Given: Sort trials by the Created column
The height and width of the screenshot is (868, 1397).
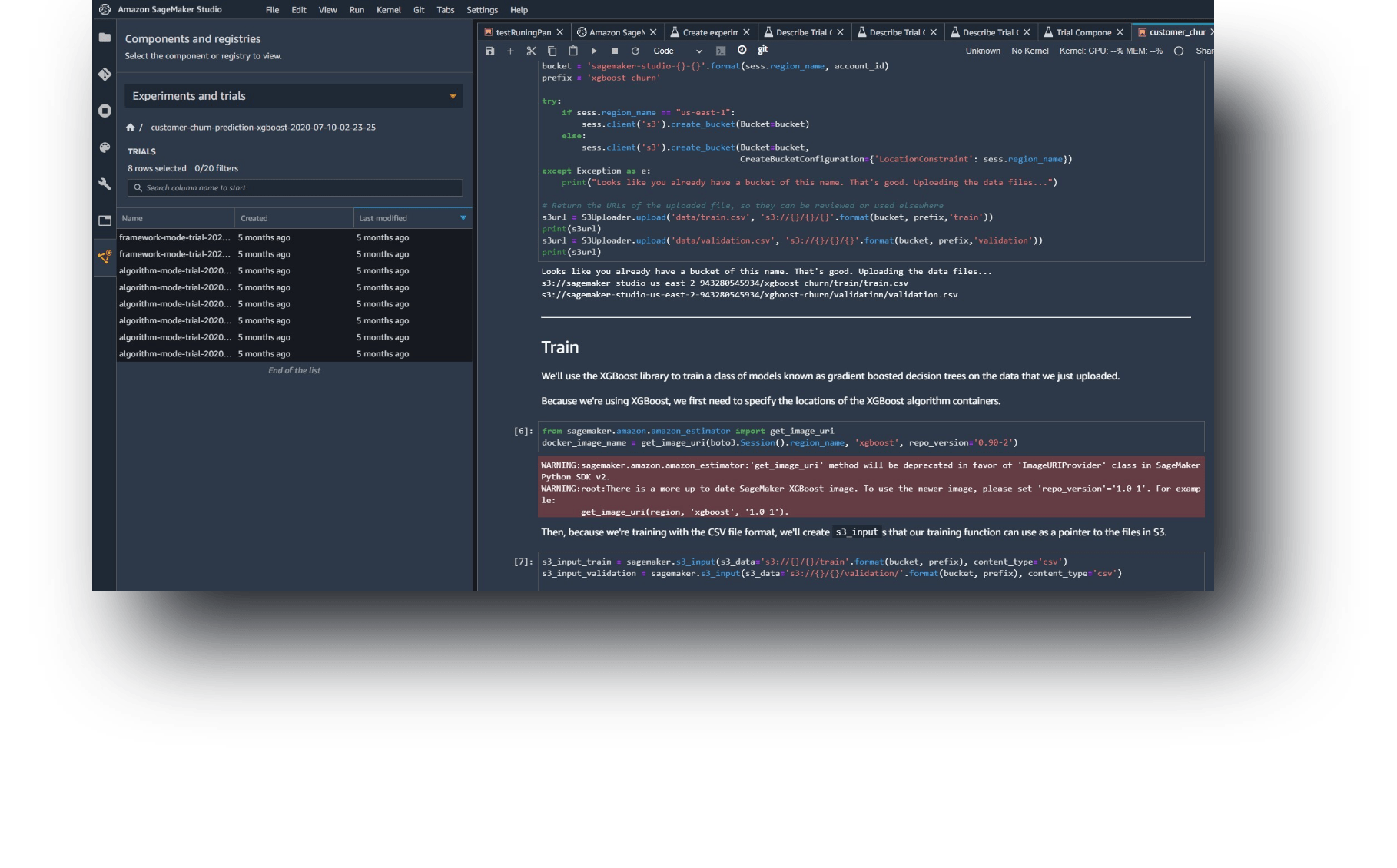Looking at the screenshot, I should pos(294,218).
